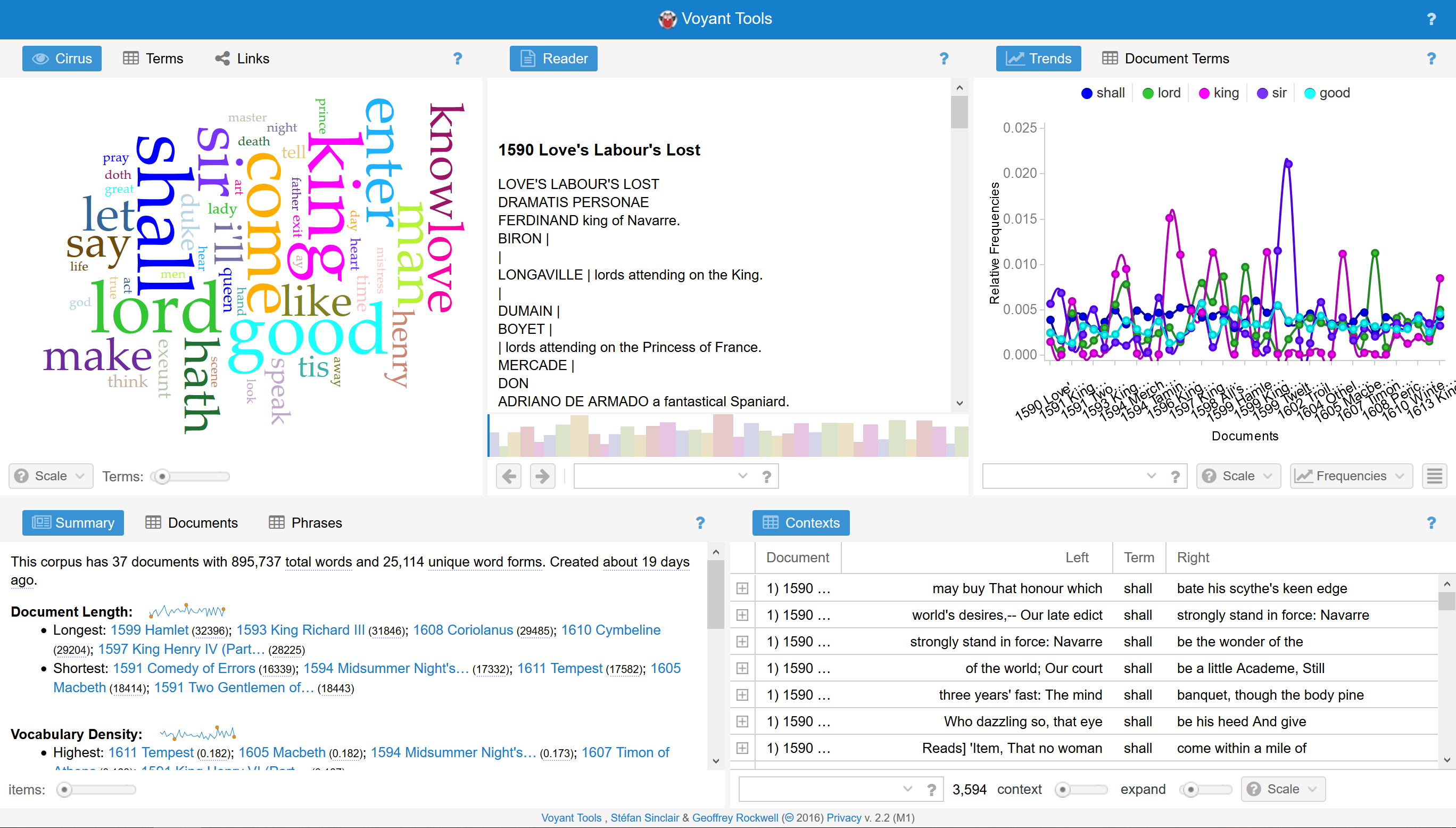
Task: Open search help beside Reader search box
Action: coord(767,476)
